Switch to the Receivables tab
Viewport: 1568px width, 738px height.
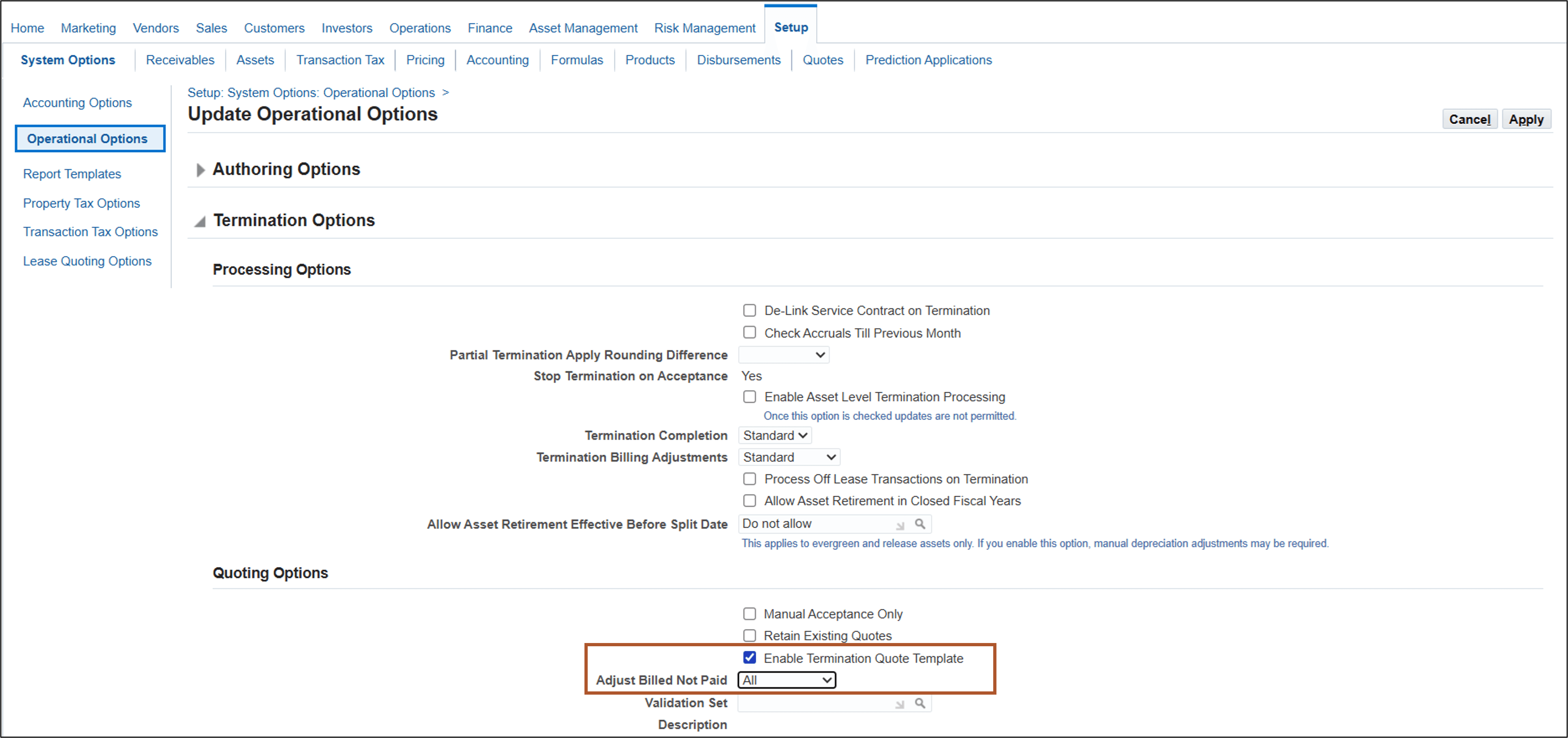(x=180, y=59)
